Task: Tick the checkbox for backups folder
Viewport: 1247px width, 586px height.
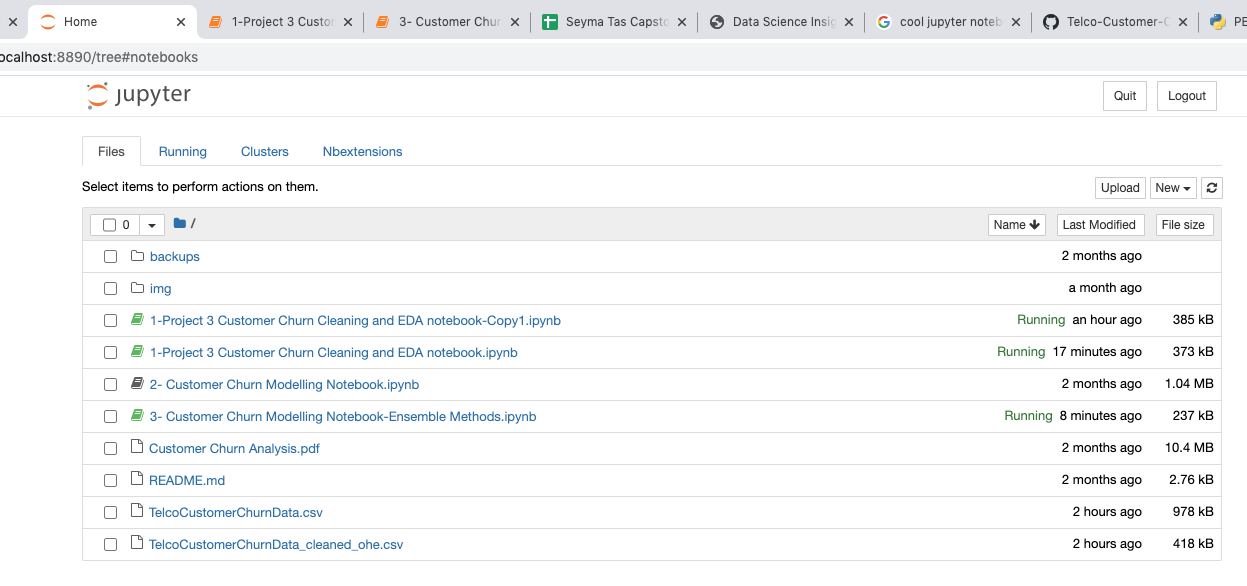Action: (111, 257)
